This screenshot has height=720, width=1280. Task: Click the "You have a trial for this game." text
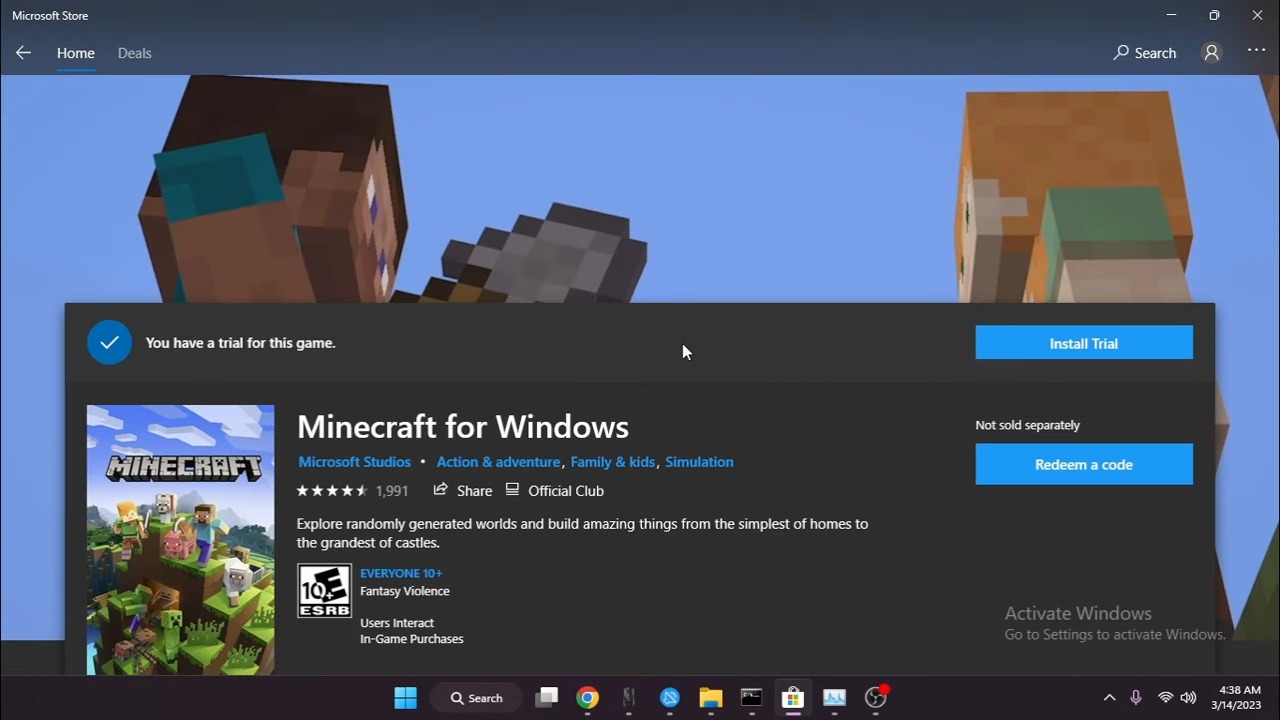pos(240,343)
